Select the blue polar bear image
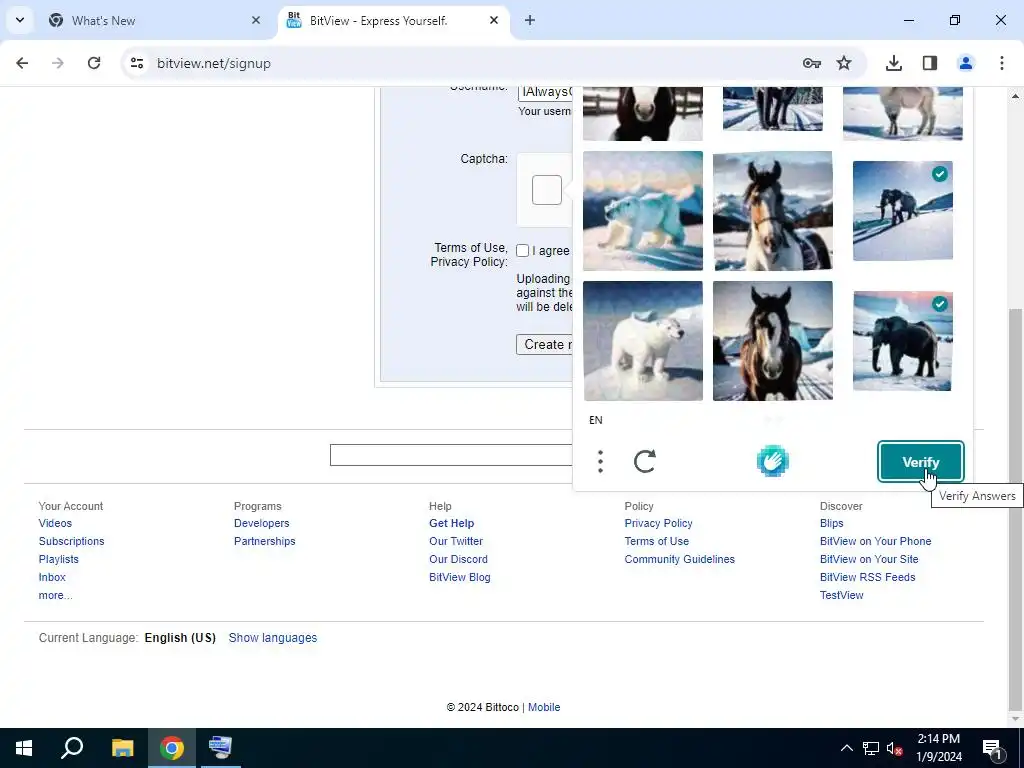 click(x=643, y=211)
